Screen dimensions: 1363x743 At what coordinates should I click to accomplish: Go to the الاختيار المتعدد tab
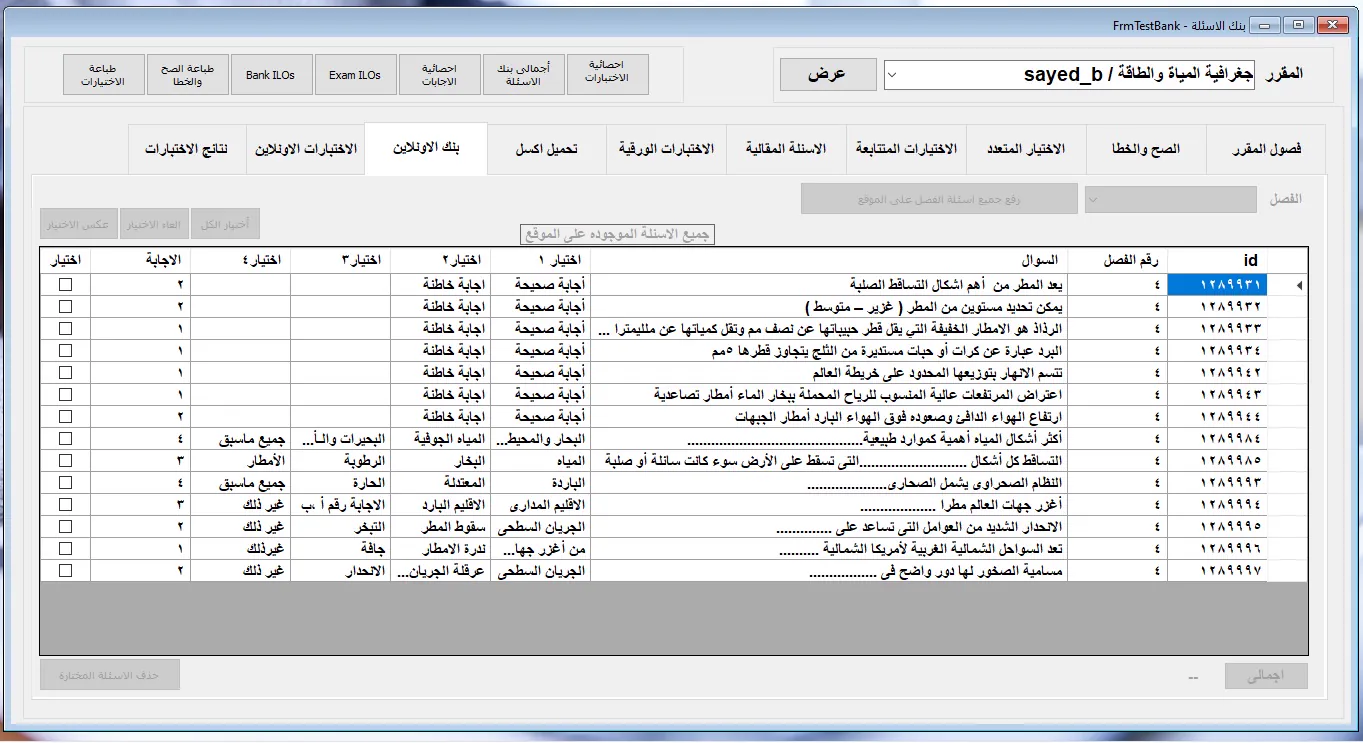coord(1026,149)
